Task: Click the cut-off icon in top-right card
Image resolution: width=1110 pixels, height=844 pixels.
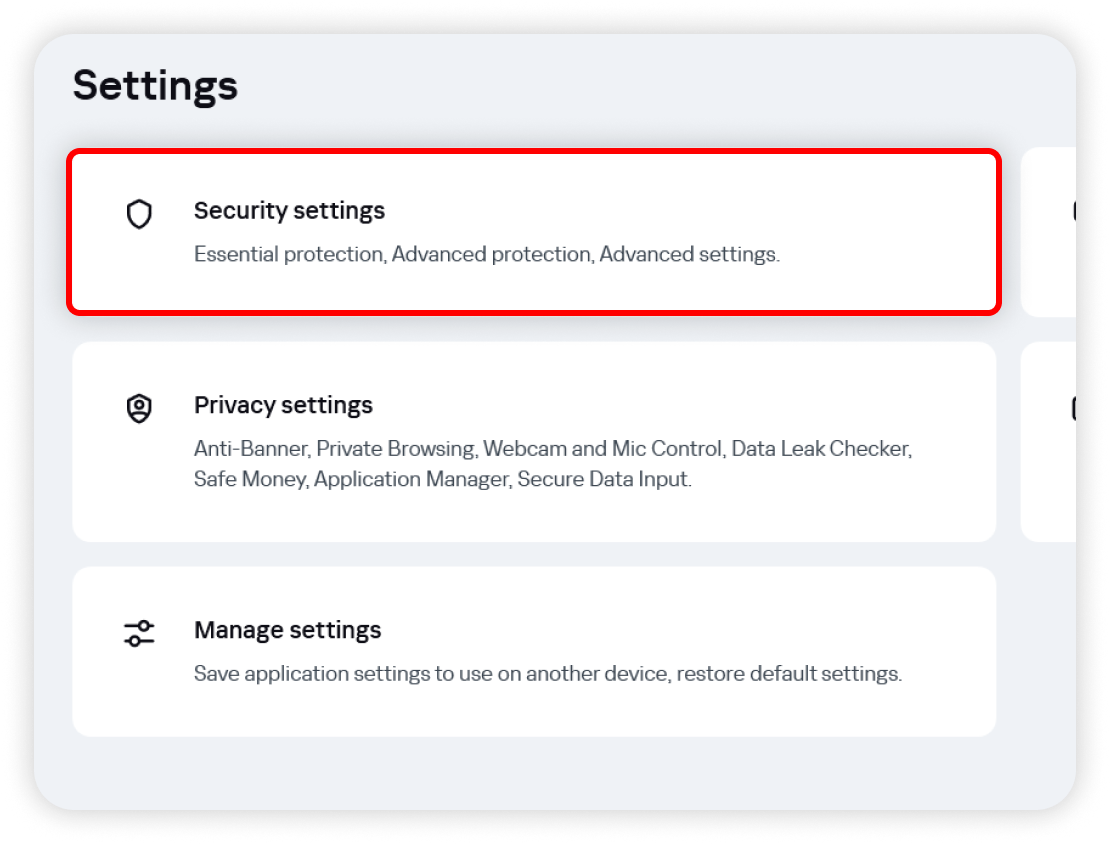Action: click(1073, 211)
